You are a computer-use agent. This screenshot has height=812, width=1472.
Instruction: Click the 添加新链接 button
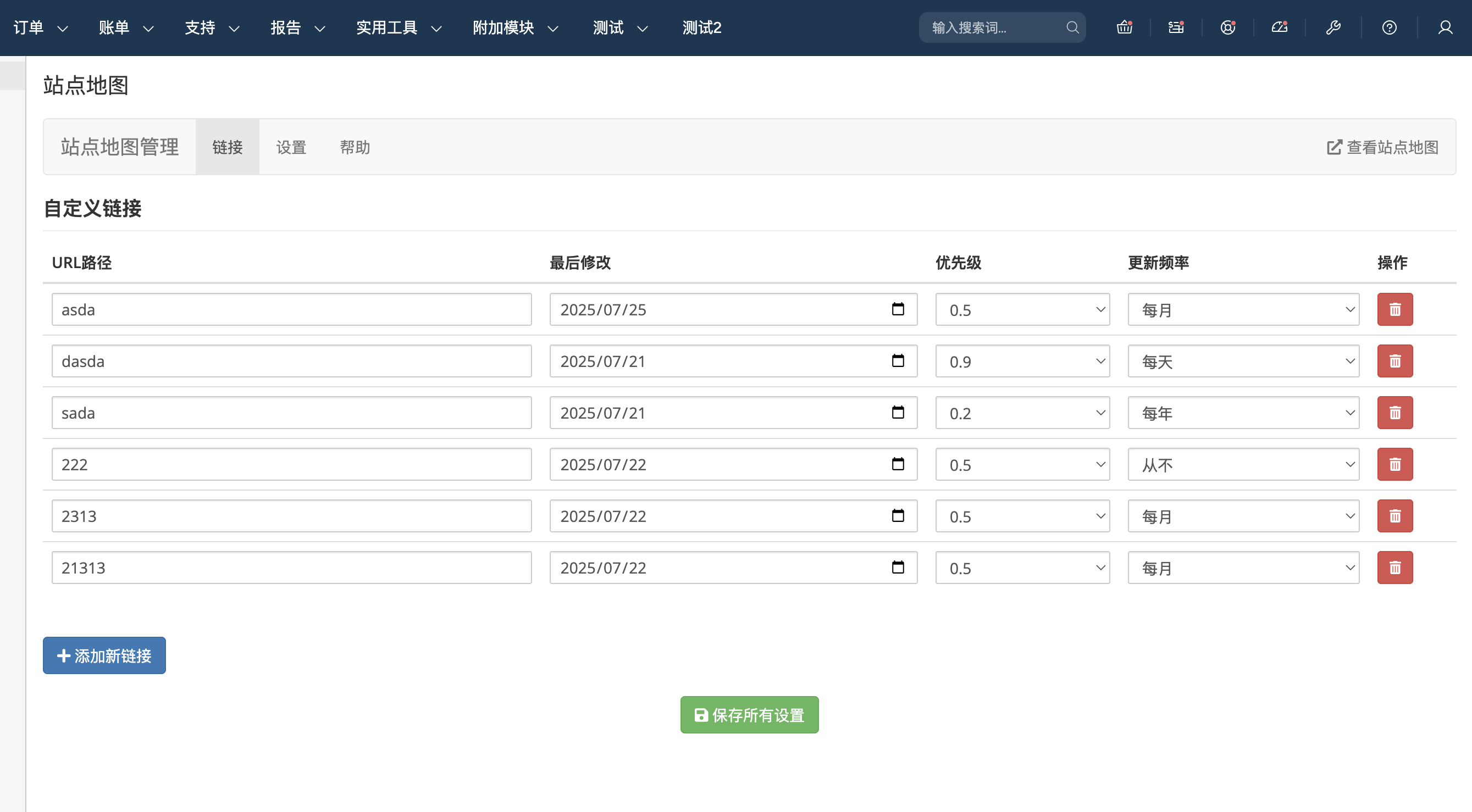pos(103,655)
